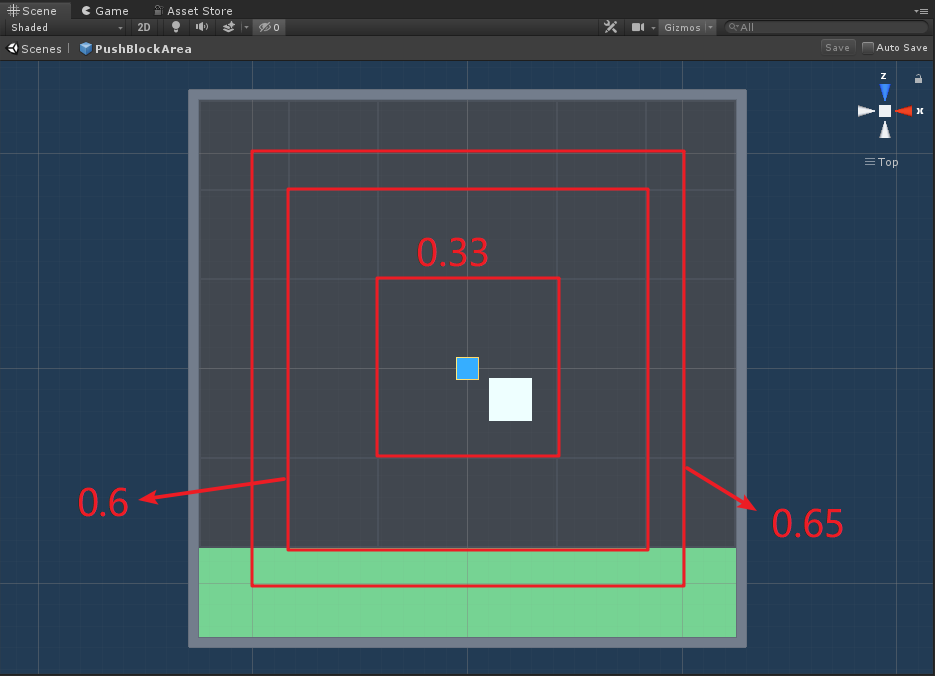Select the PushBlockArea prefab breadcrumb

pos(136,49)
